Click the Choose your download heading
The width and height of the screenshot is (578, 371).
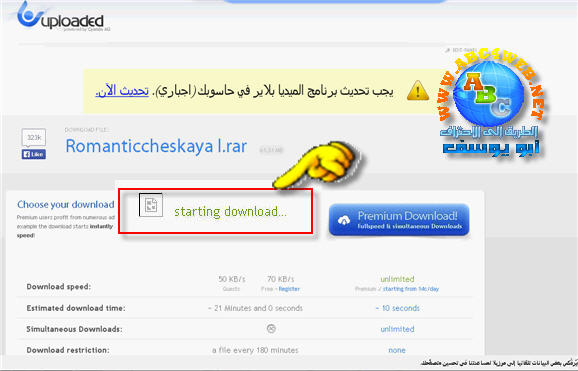[66, 204]
